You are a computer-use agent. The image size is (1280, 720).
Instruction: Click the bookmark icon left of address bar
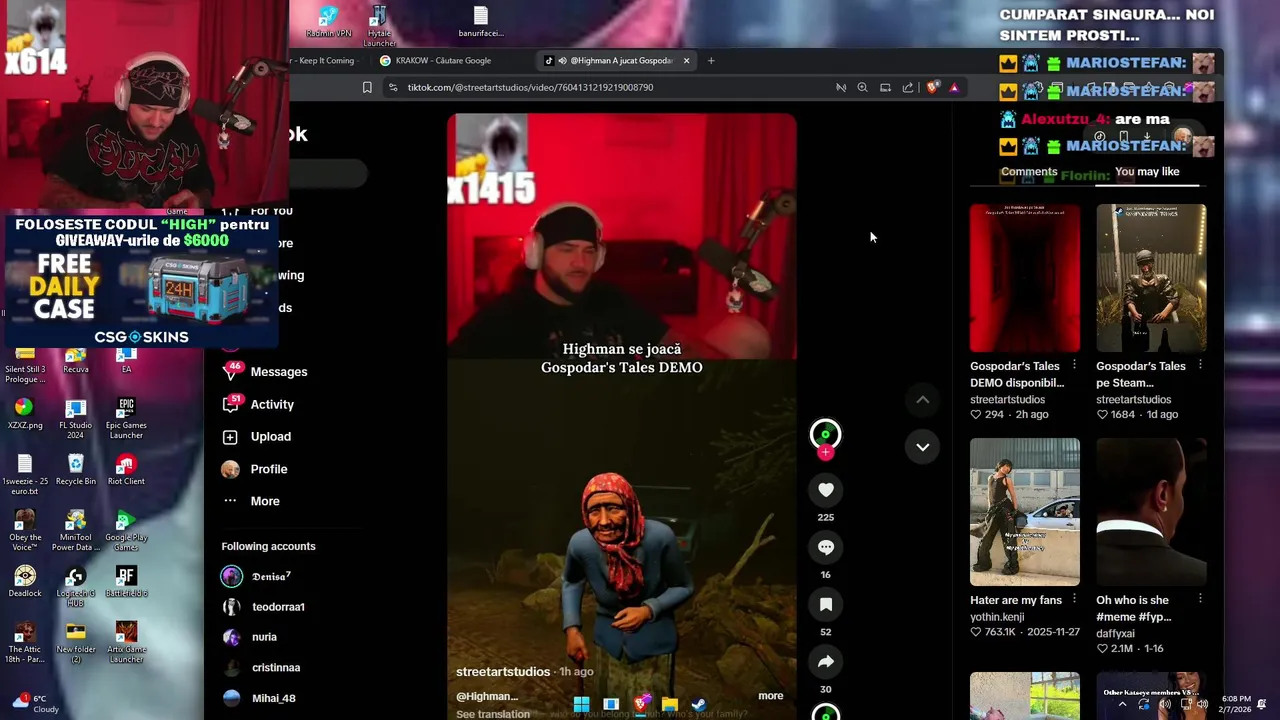[367, 88]
